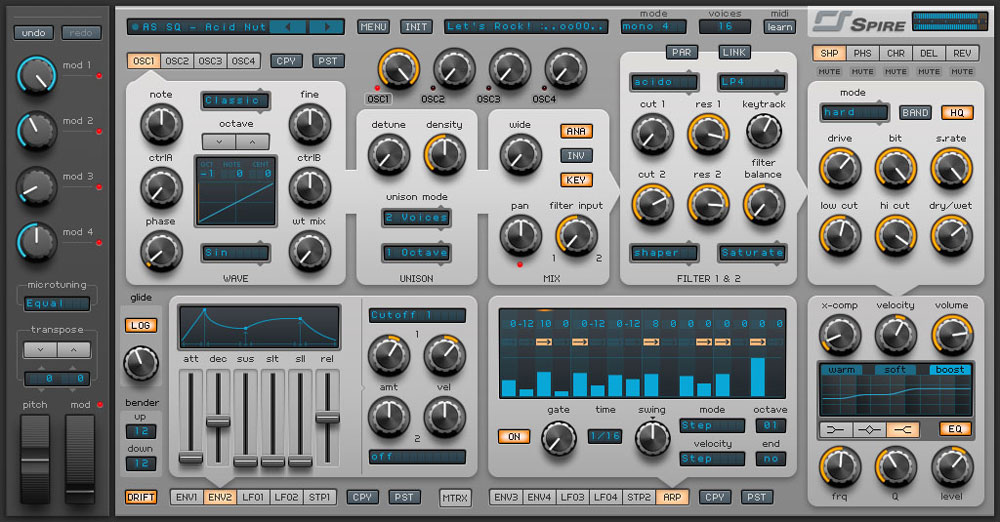The height and width of the screenshot is (522, 1000).
Task: Click the glide knob
Action: (141, 363)
